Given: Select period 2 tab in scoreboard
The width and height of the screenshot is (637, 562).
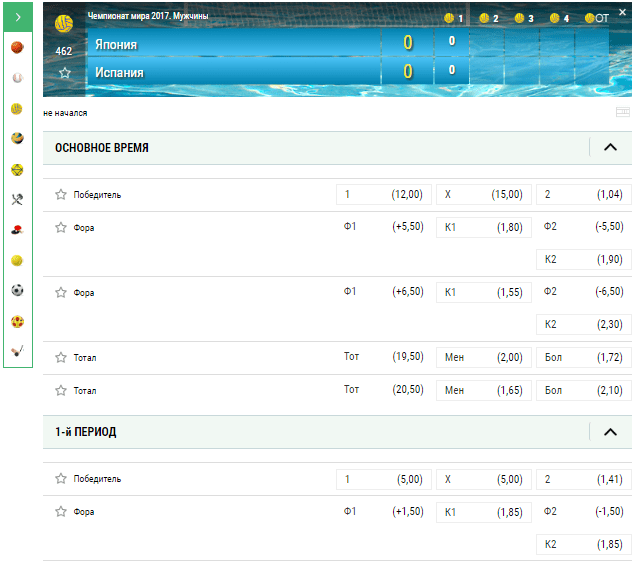Looking at the screenshot, I should pyautogui.click(x=489, y=18).
